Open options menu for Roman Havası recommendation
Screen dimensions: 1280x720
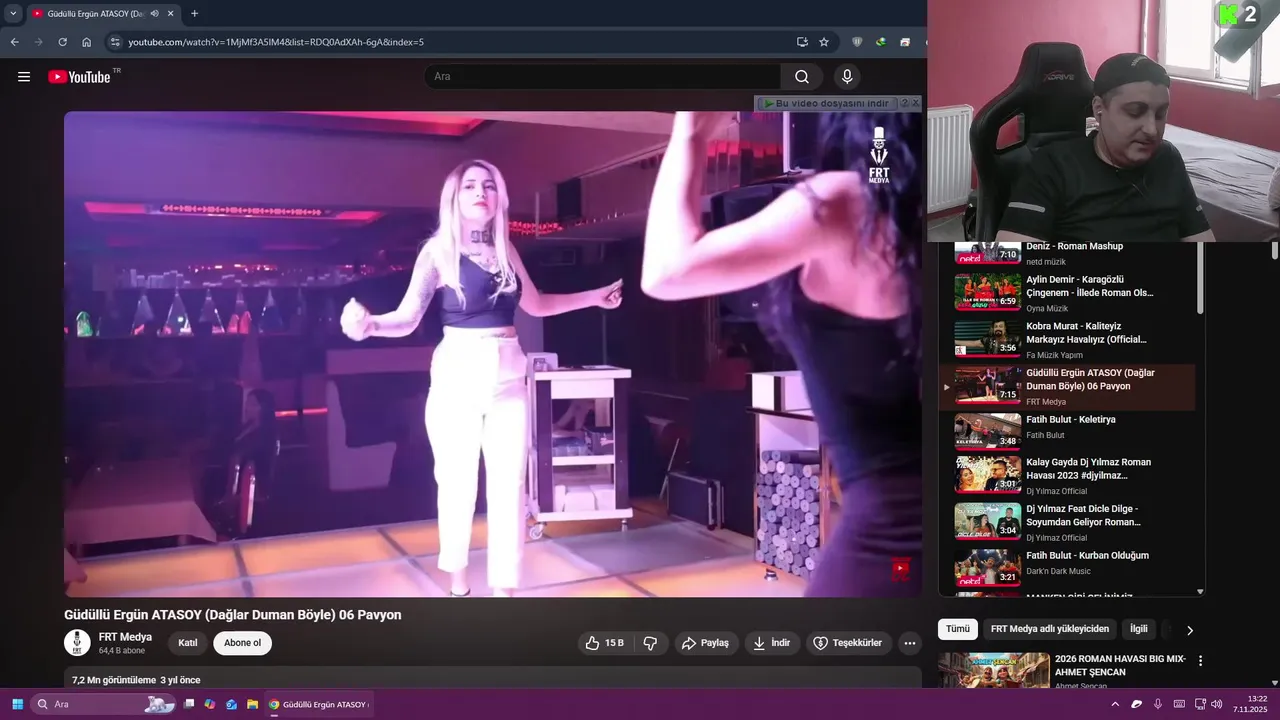point(1200,661)
